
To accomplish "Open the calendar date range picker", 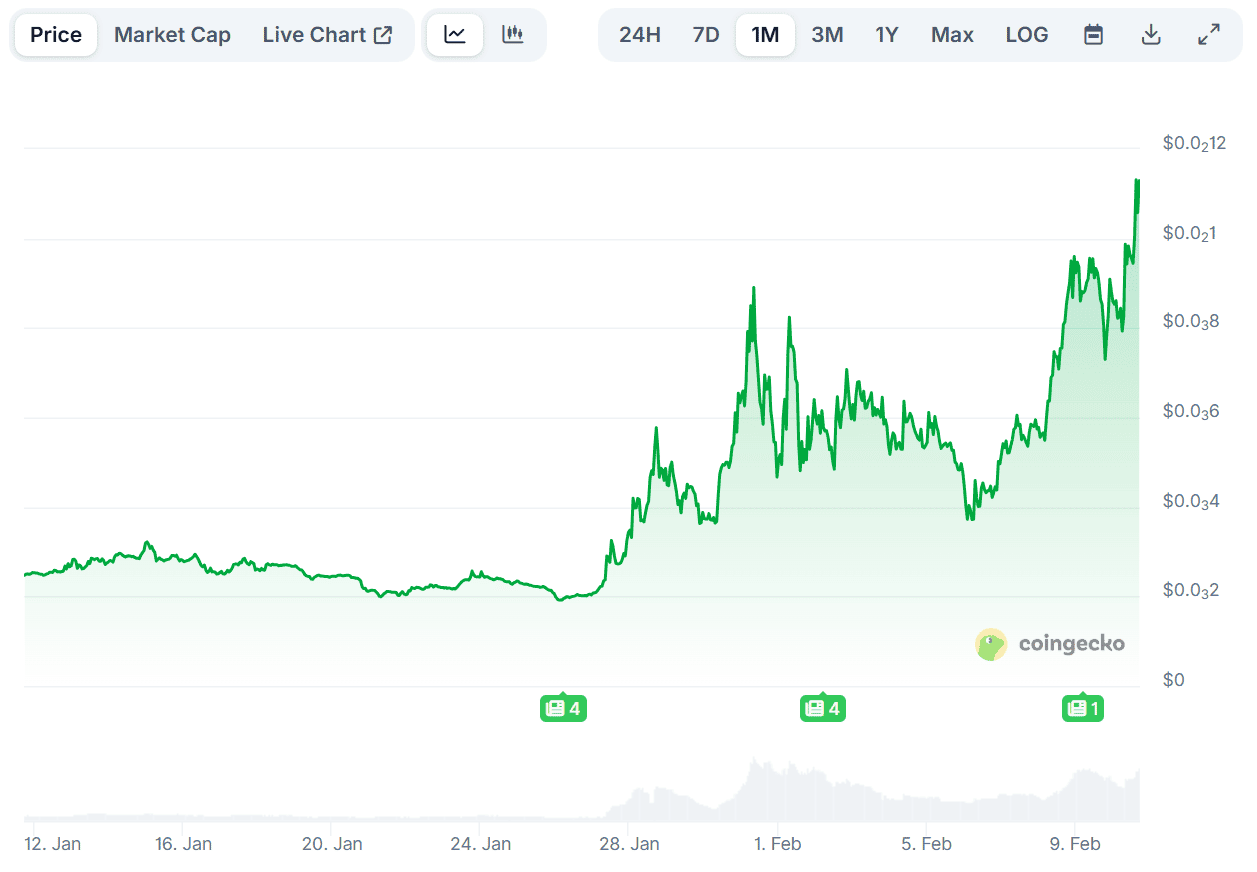I will [x=1093, y=34].
